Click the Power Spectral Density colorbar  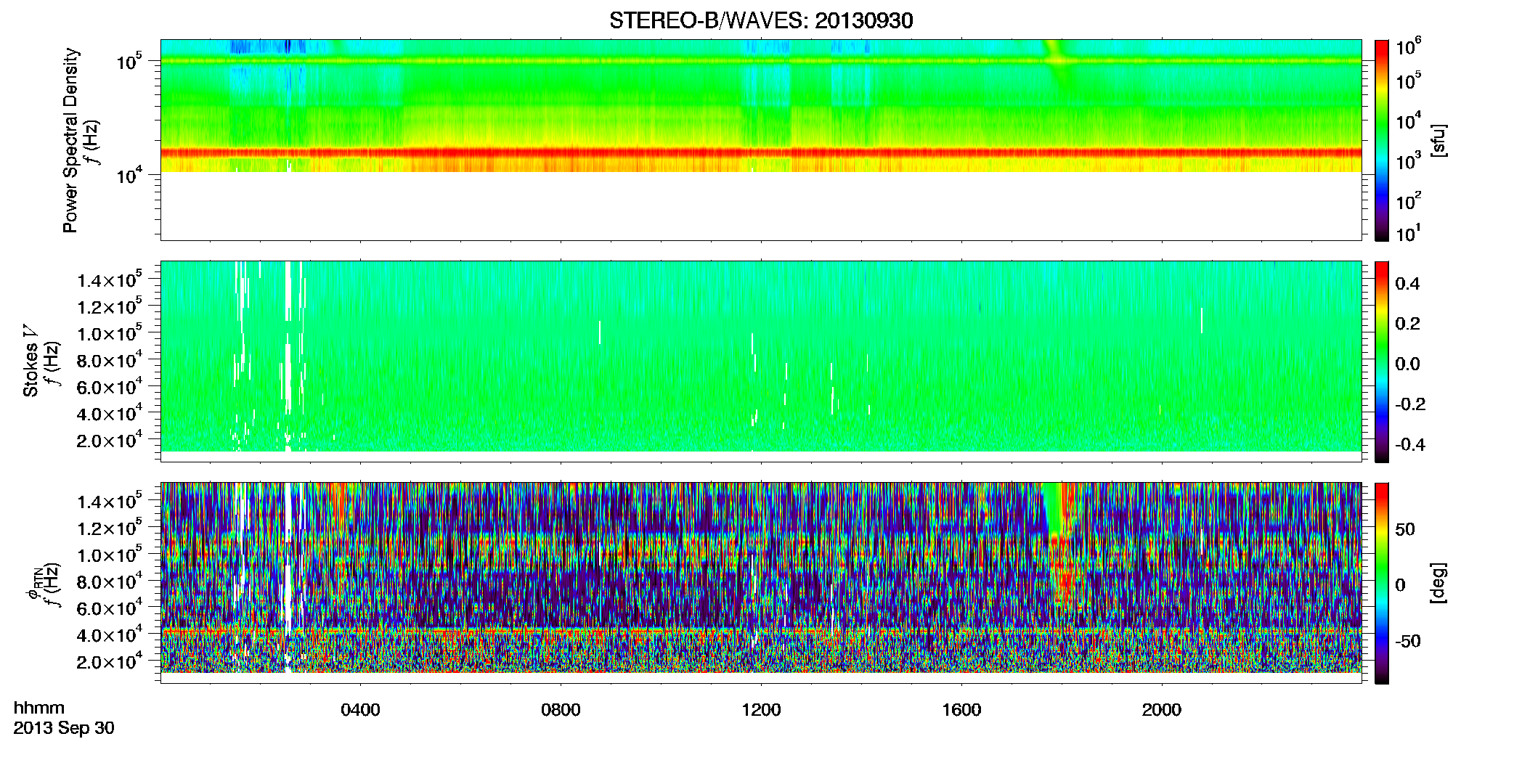point(1382,140)
